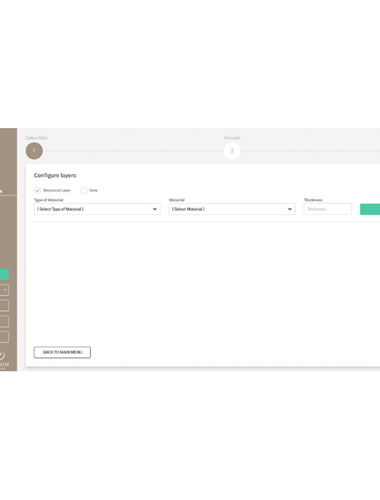Click into the Thickness input field

point(328,209)
